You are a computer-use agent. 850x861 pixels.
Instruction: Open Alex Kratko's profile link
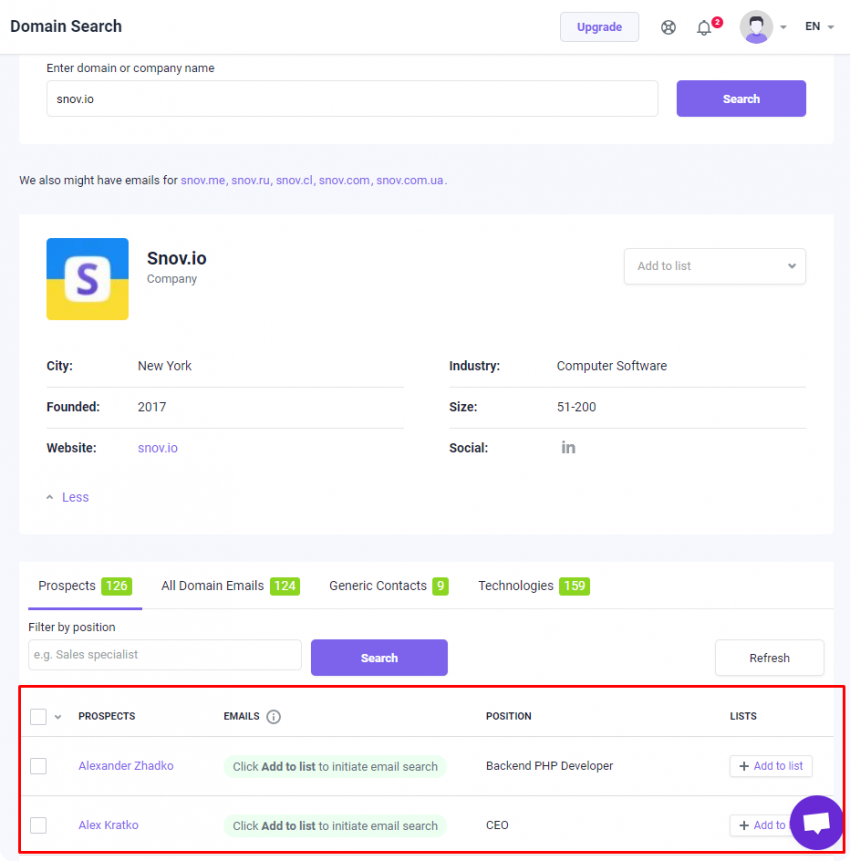pyautogui.click(x=108, y=825)
